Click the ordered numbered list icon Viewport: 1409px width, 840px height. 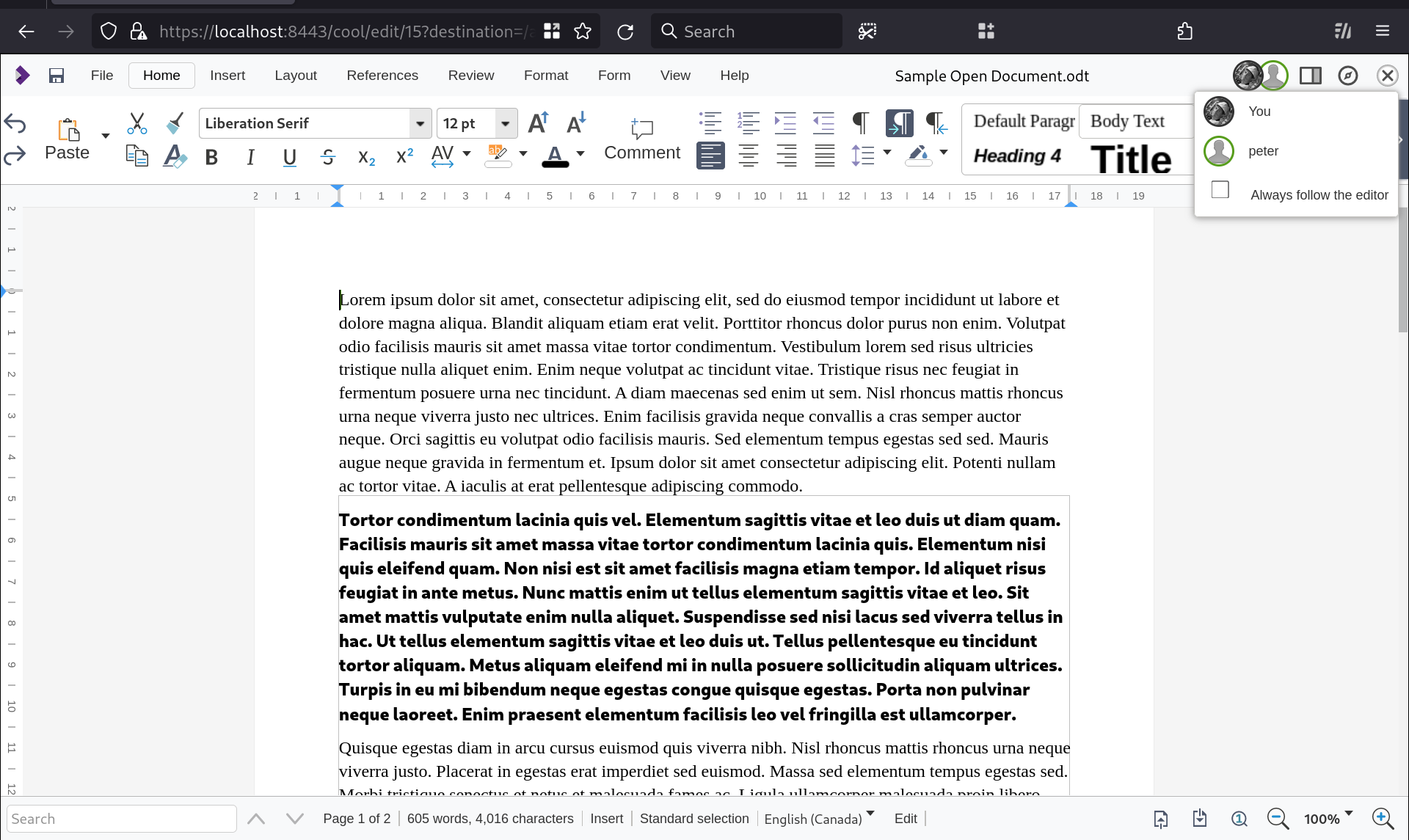click(748, 123)
